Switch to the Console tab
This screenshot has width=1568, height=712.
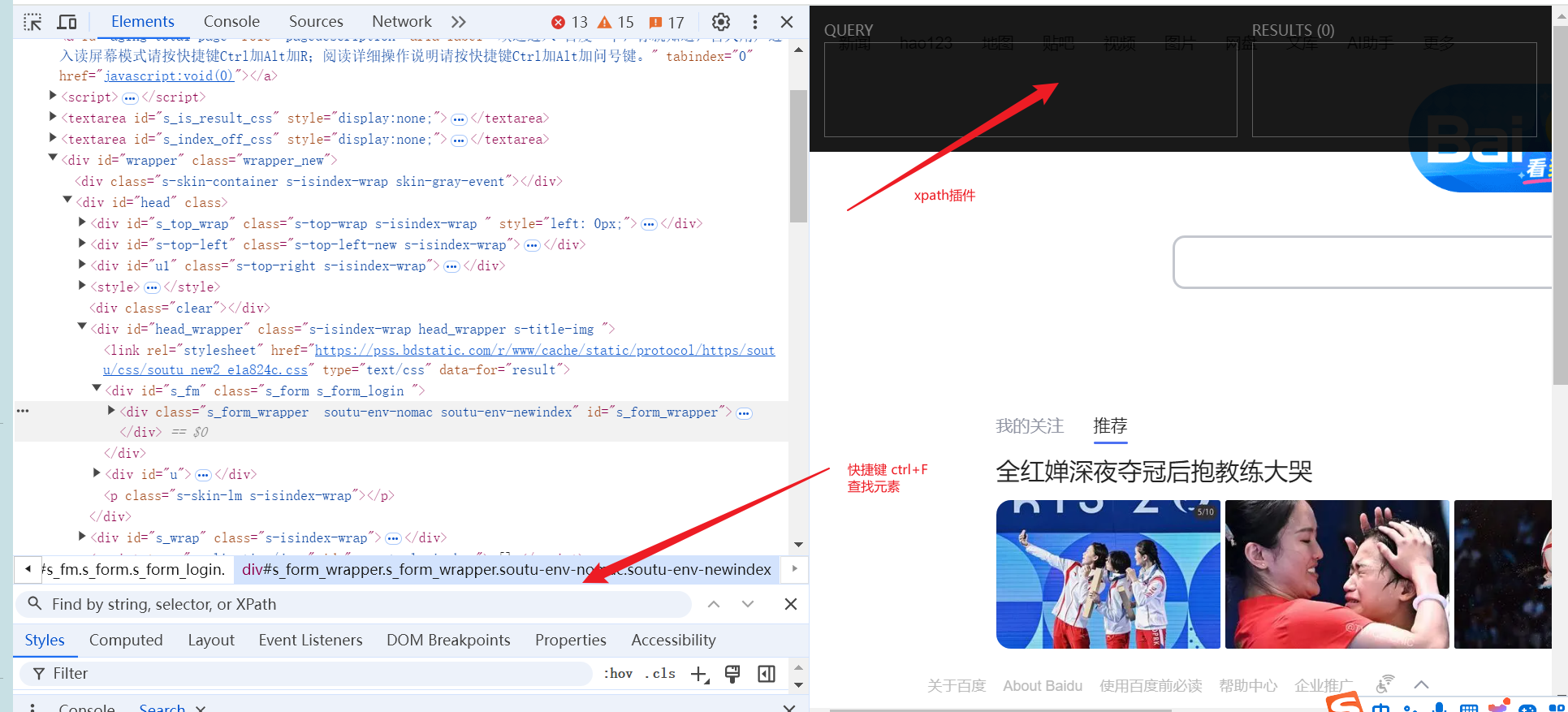tap(231, 22)
